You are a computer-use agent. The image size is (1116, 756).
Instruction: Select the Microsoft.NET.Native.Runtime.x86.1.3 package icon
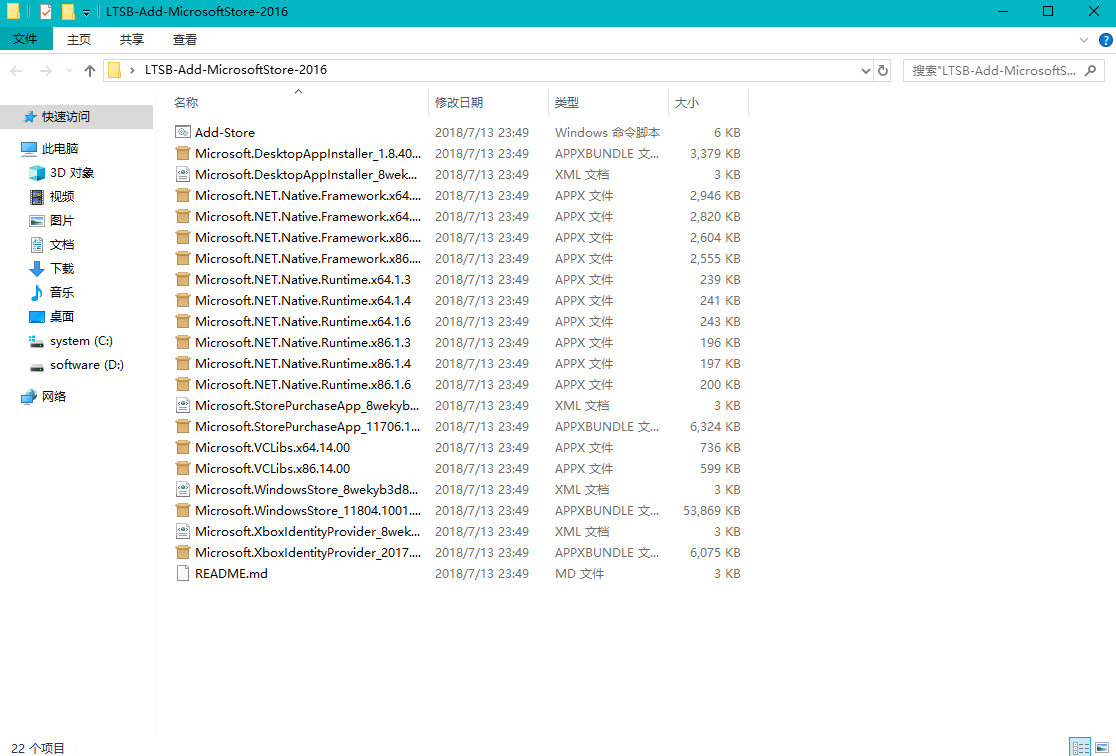point(183,342)
